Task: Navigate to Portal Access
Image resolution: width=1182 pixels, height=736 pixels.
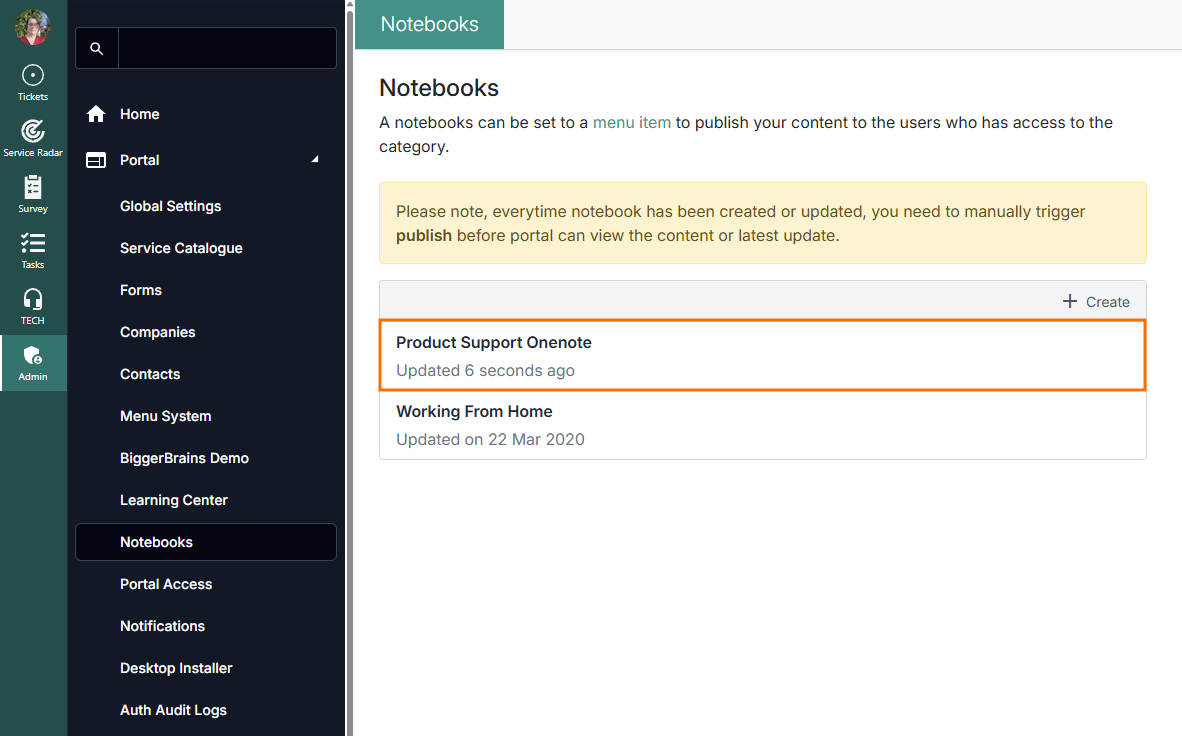Action: coord(166,584)
